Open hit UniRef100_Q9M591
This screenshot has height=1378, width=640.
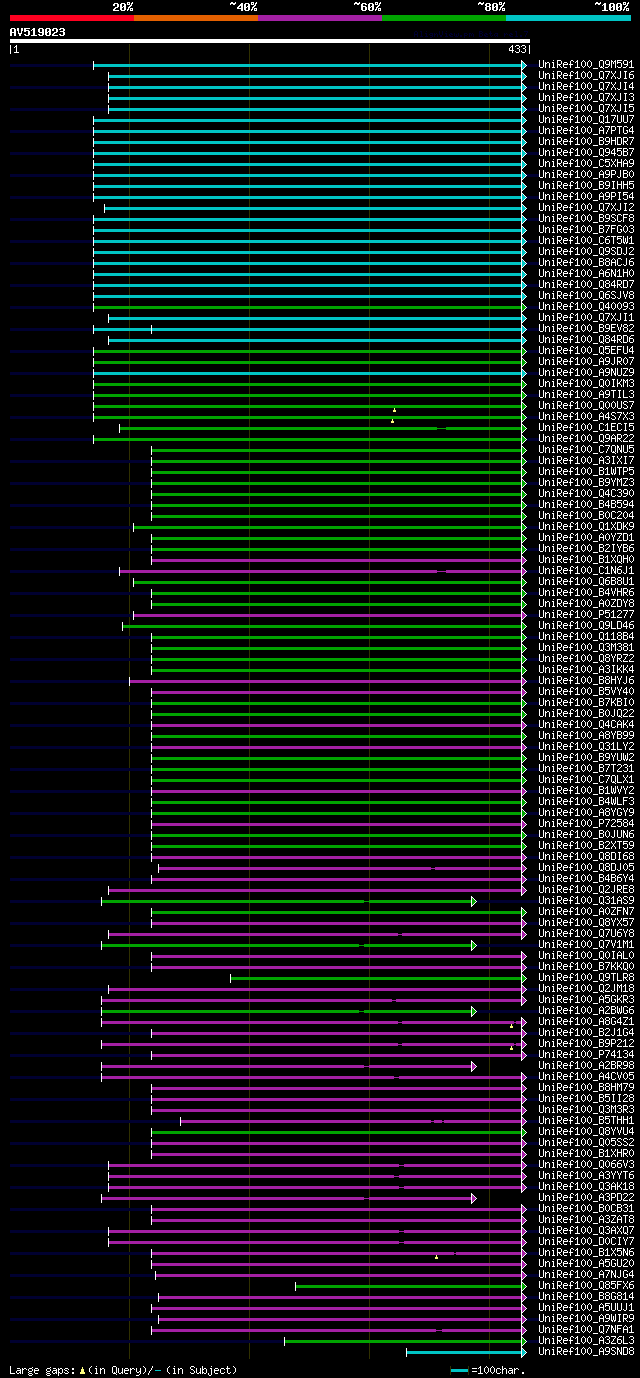point(586,65)
